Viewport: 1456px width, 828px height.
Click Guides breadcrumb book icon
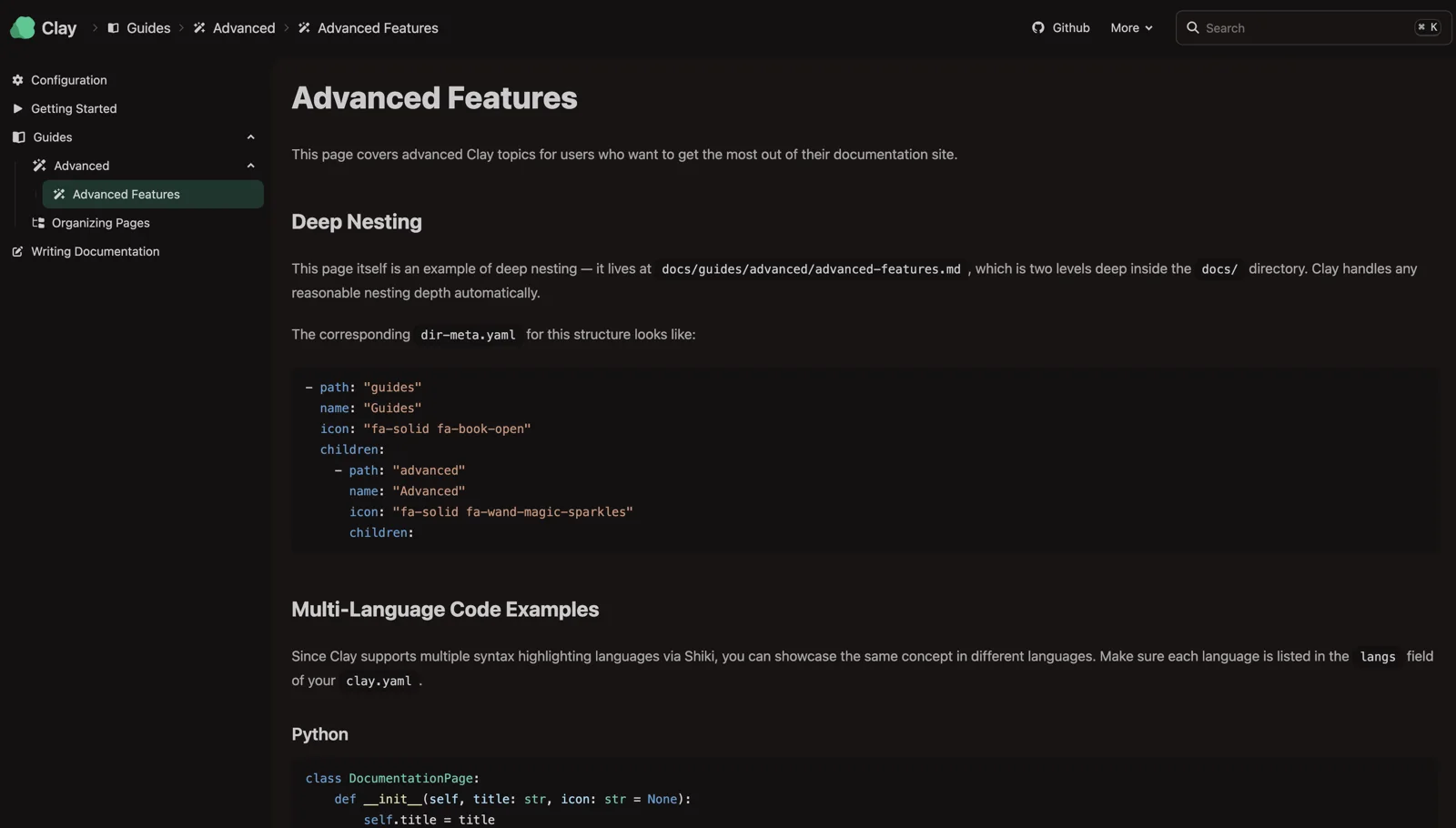coord(114,28)
